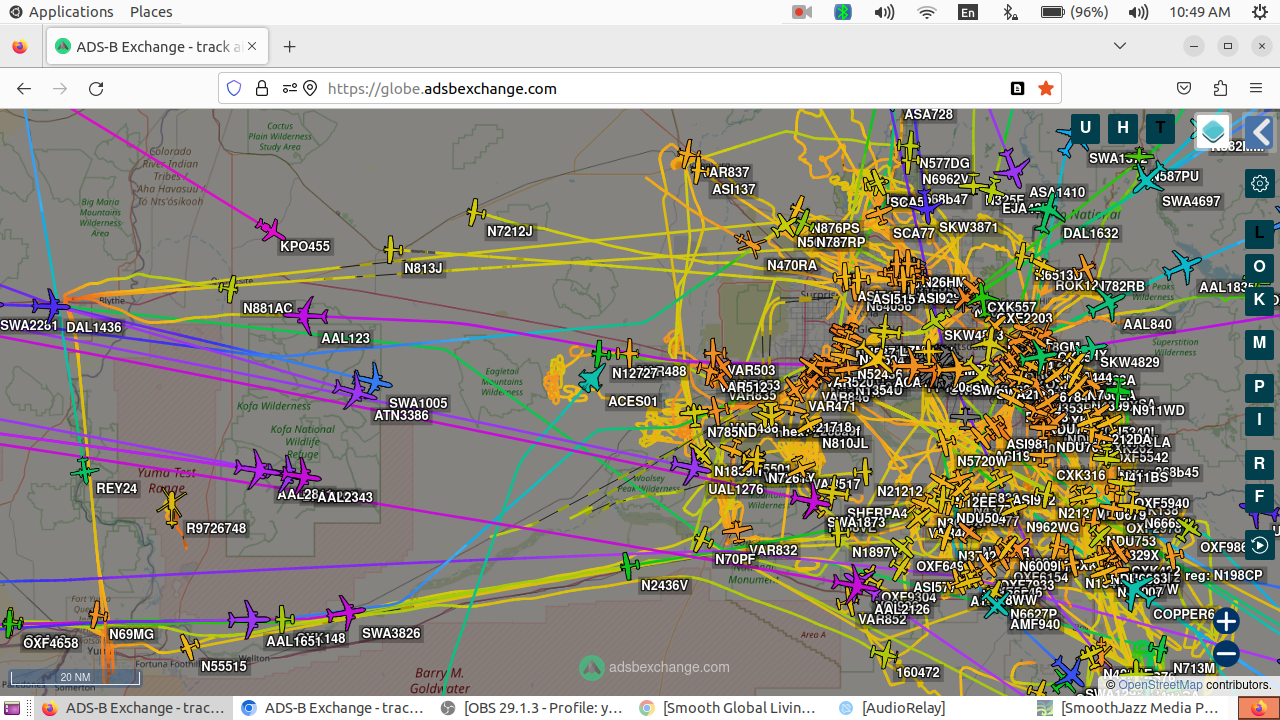
Task: Toggle the H map button
Action: 1123,128
